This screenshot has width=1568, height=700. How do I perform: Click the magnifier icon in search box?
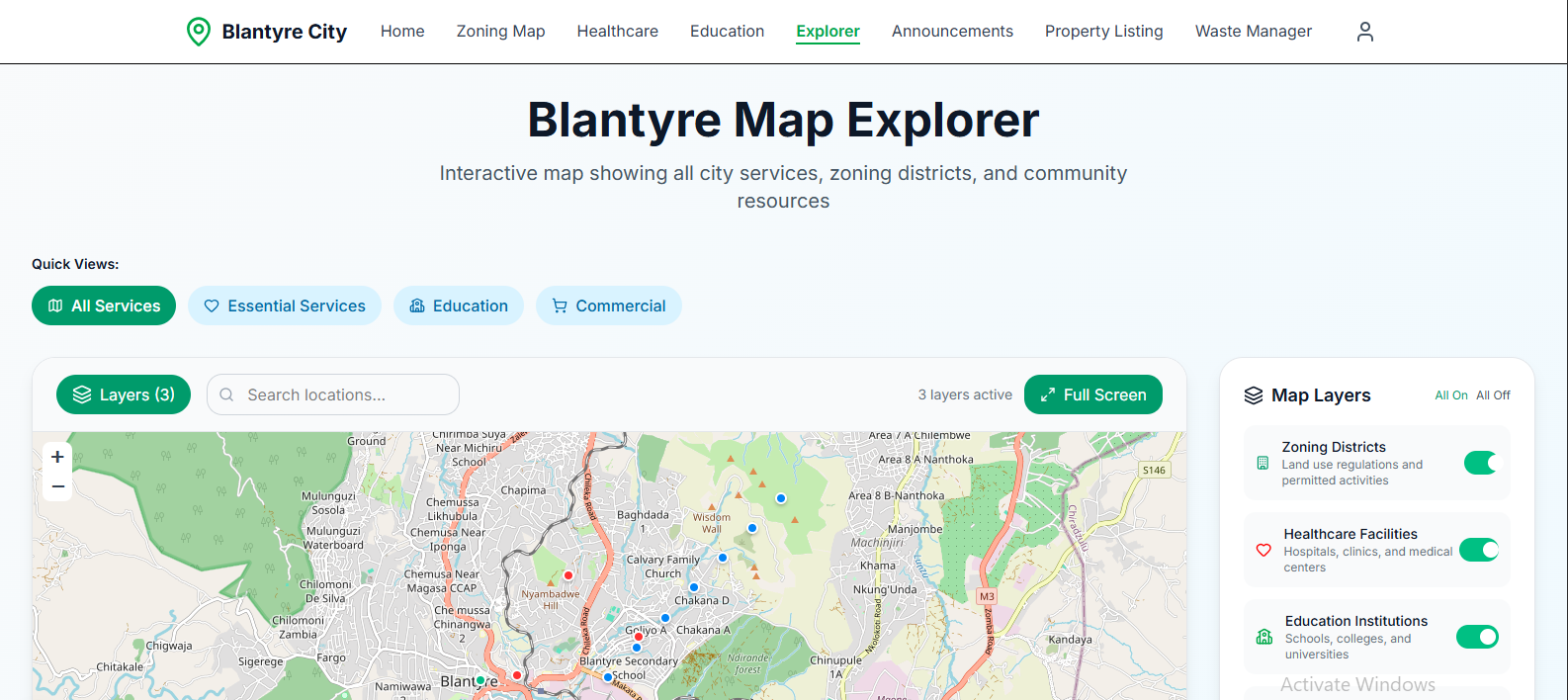coord(226,394)
